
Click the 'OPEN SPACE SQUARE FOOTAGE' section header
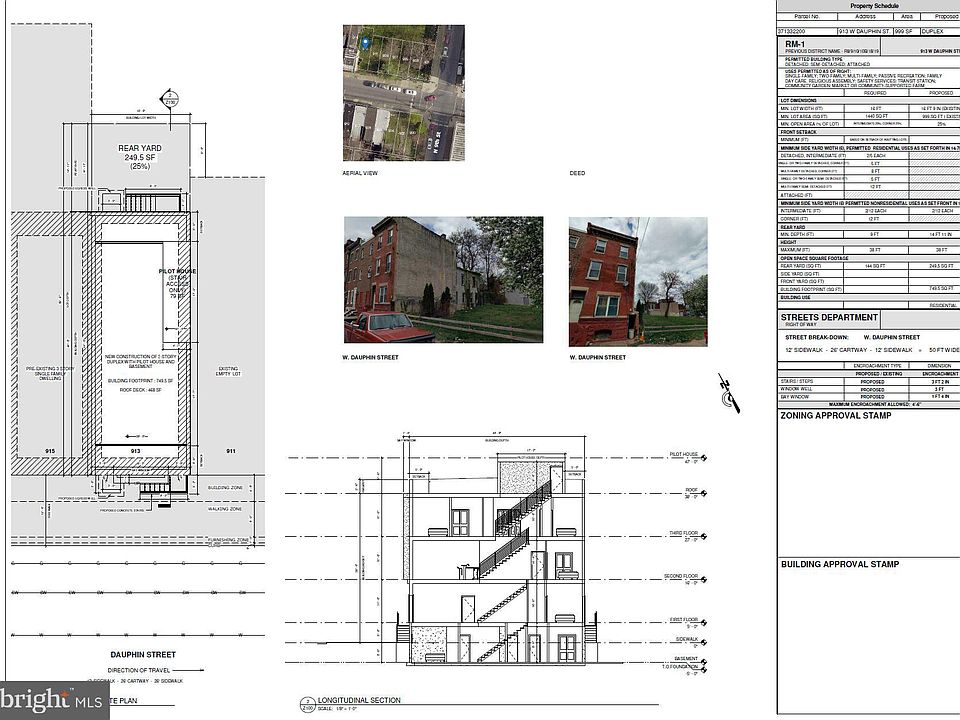814,258
